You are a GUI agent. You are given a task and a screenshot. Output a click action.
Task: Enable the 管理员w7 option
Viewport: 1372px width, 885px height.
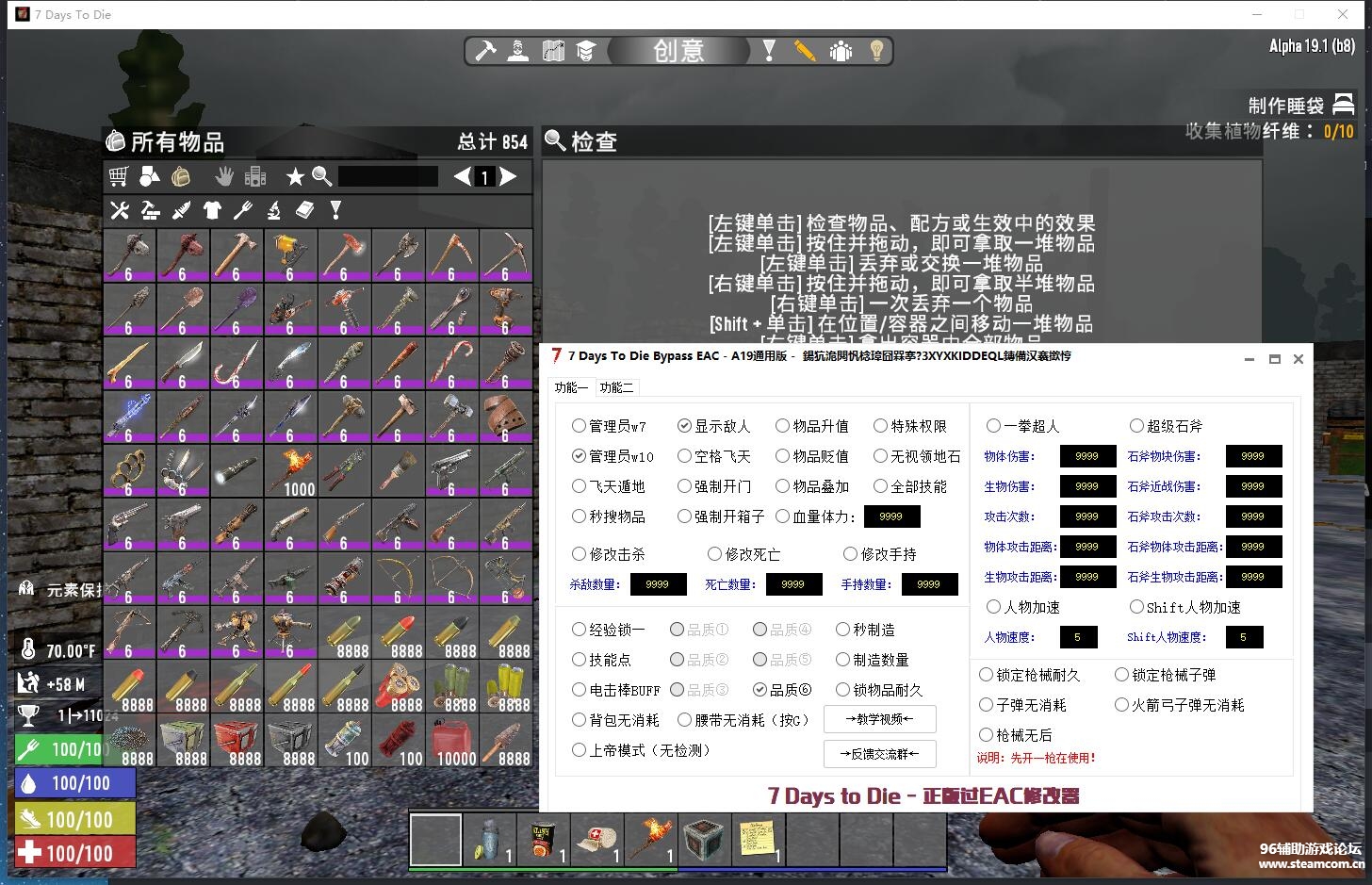pos(579,426)
